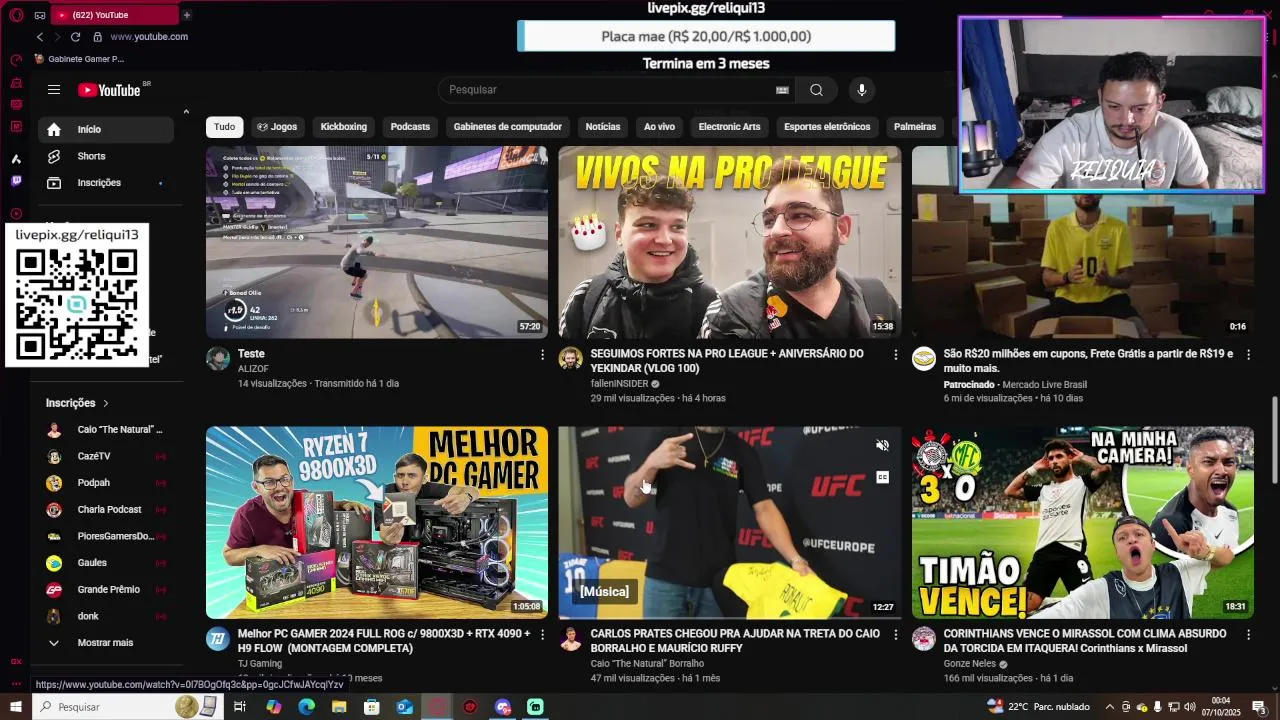Viewport: 1280px width, 720px height.
Task: Open Shorts from the sidebar
Action: click(x=105, y=156)
